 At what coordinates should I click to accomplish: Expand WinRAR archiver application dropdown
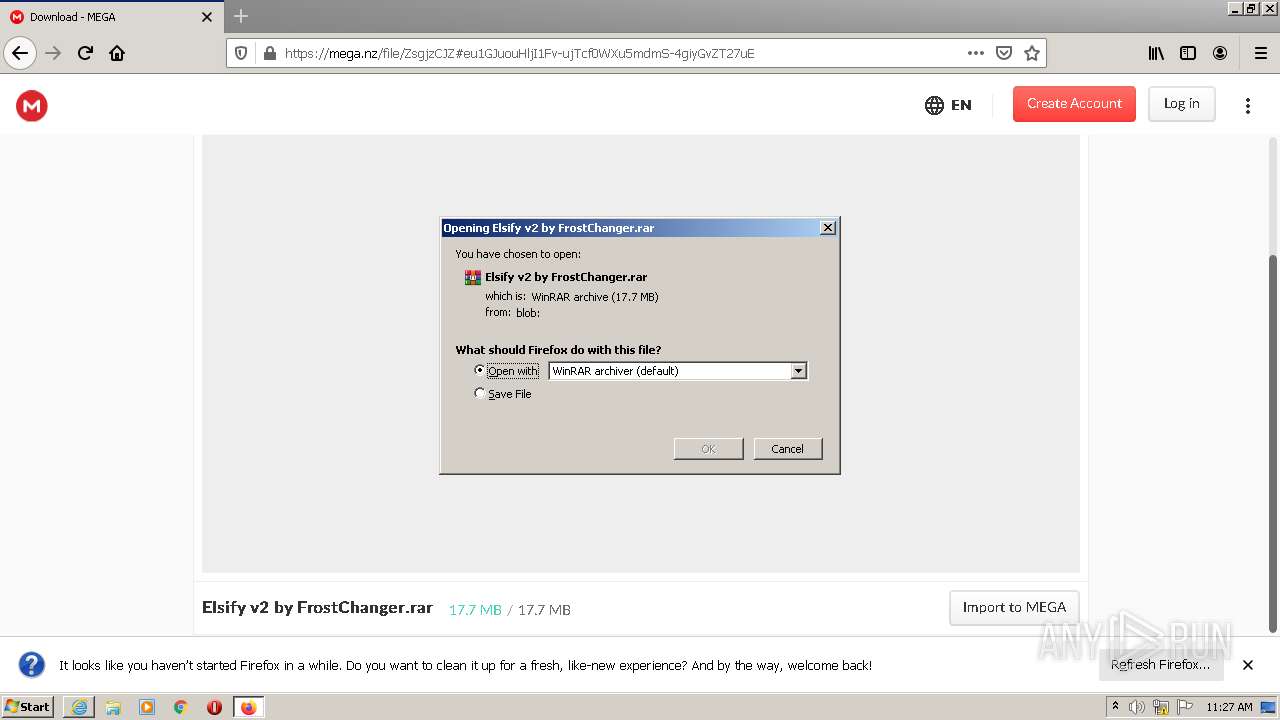pyautogui.click(x=798, y=371)
